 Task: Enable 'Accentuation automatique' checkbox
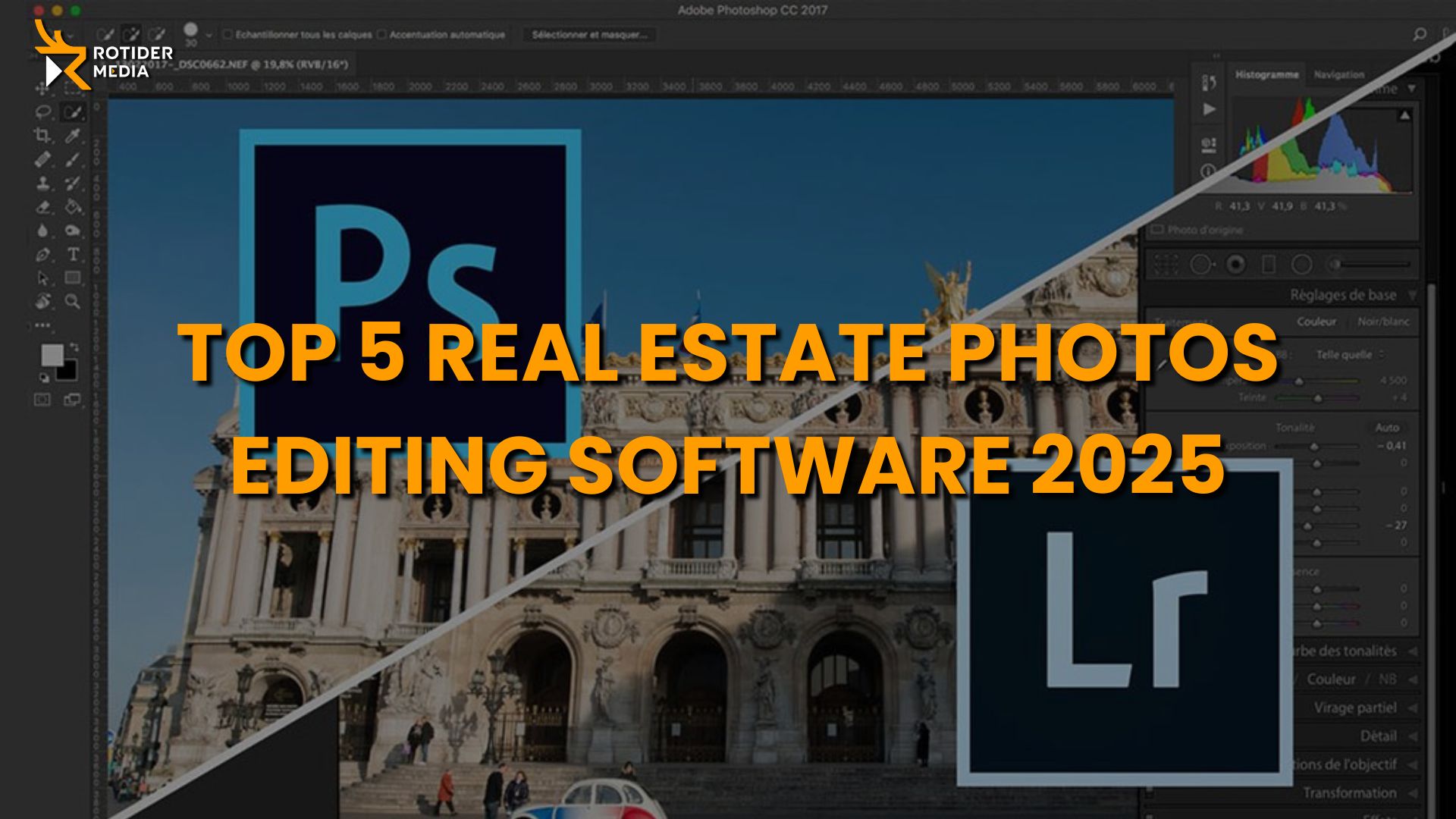[381, 35]
